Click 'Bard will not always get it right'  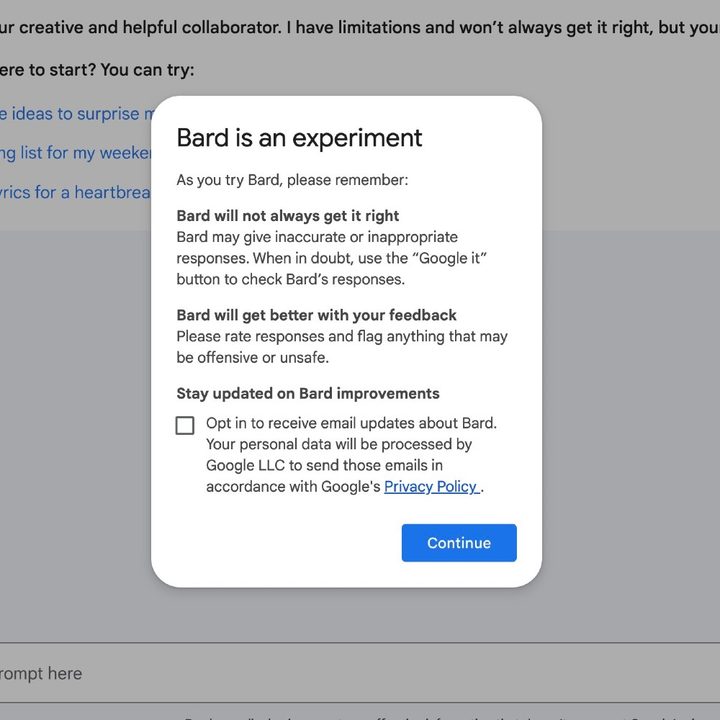287,216
